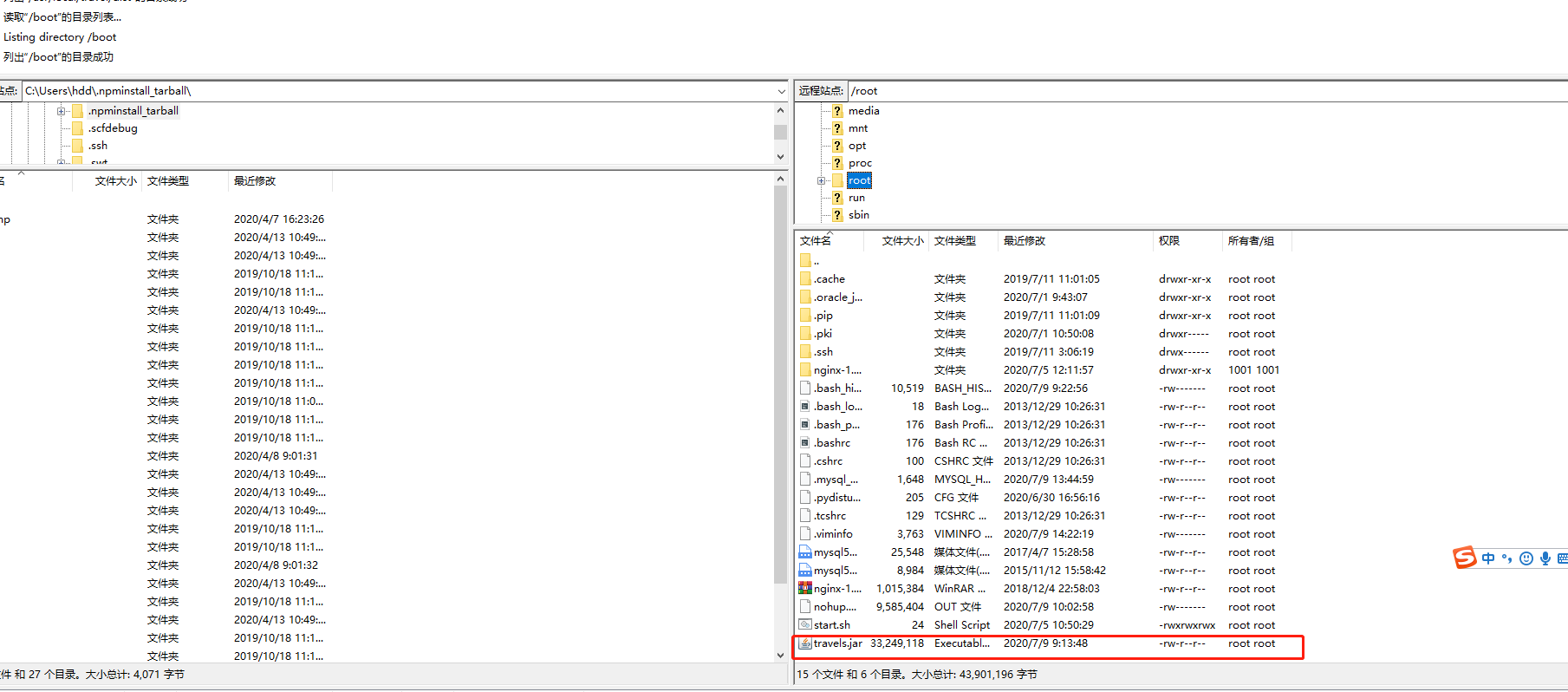Image resolution: width=1568 pixels, height=692 pixels.
Task: Click the .bashrc file icon
Action: click(x=805, y=443)
